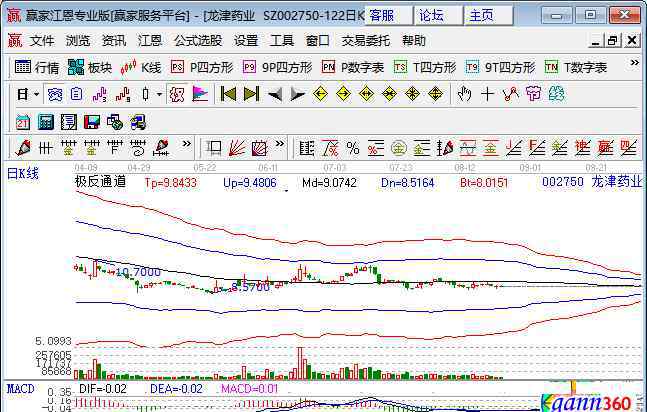The height and width of the screenshot is (412, 647).
Task: Click the 极反通道 indicator name
Action: pos(100,181)
